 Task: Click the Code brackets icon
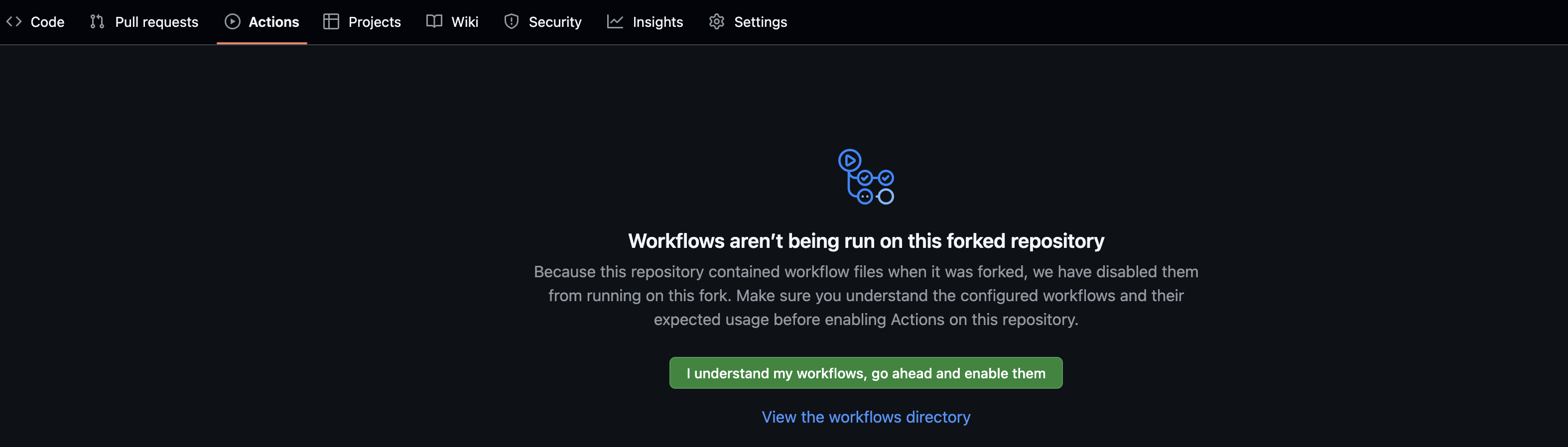click(14, 22)
